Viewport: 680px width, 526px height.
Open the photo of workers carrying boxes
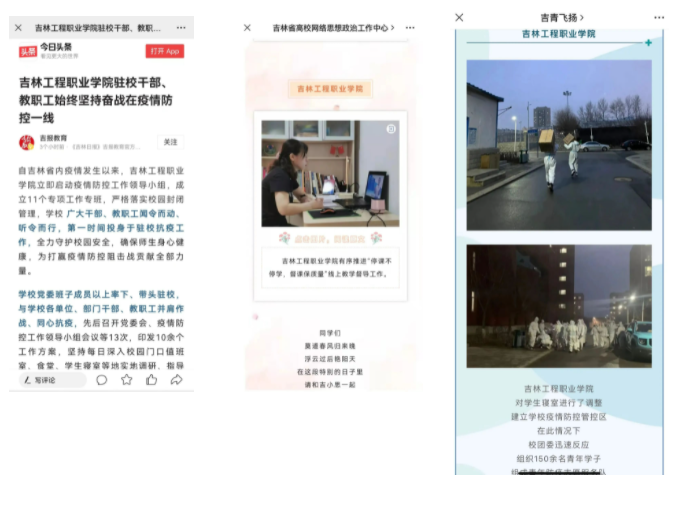tap(559, 145)
